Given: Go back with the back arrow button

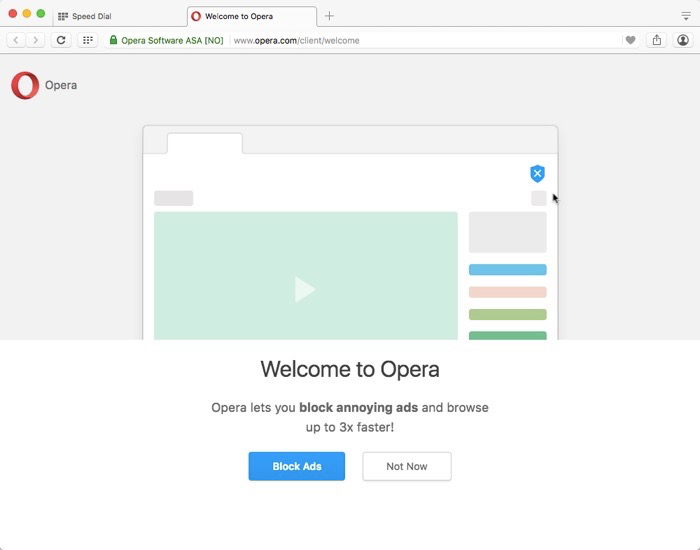Looking at the screenshot, I should pos(16,40).
